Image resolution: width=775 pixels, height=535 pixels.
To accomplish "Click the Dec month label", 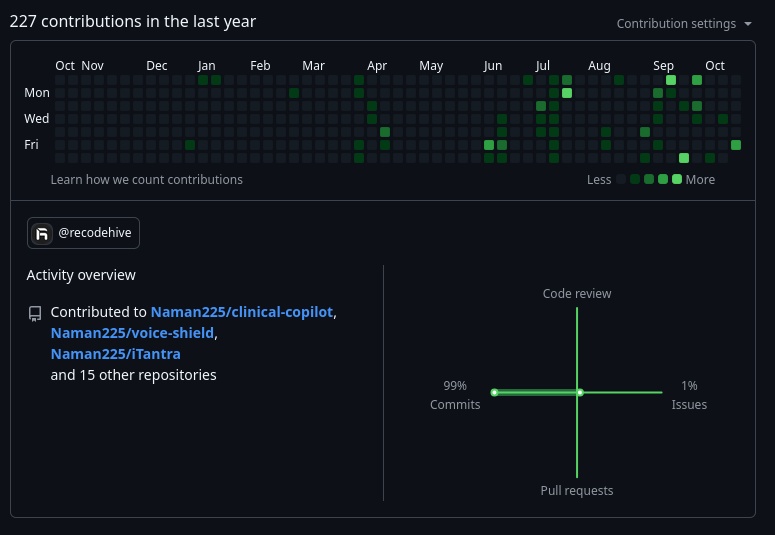I will tap(157, 66).
